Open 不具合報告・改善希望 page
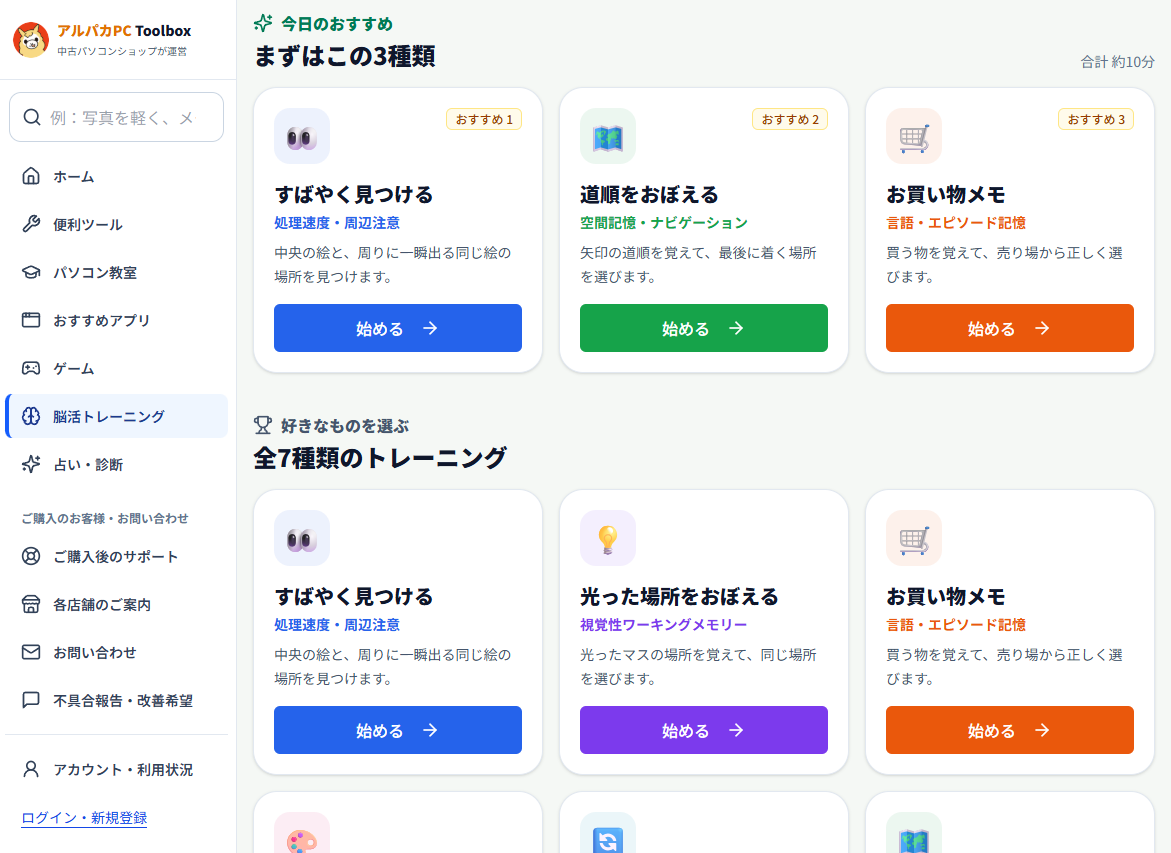 click(117, 700)
